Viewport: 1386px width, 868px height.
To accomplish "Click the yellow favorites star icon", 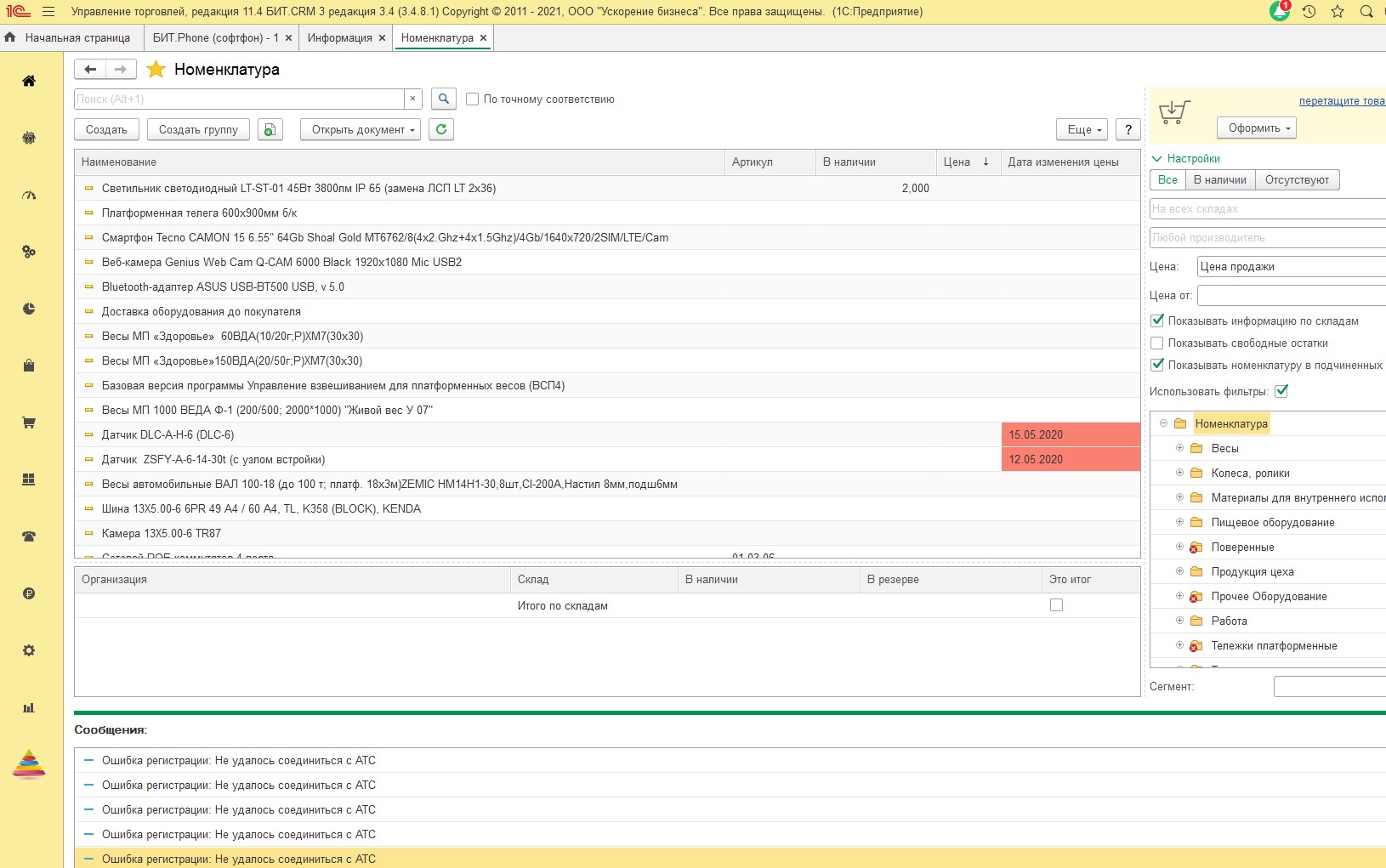I will (156, 70).
